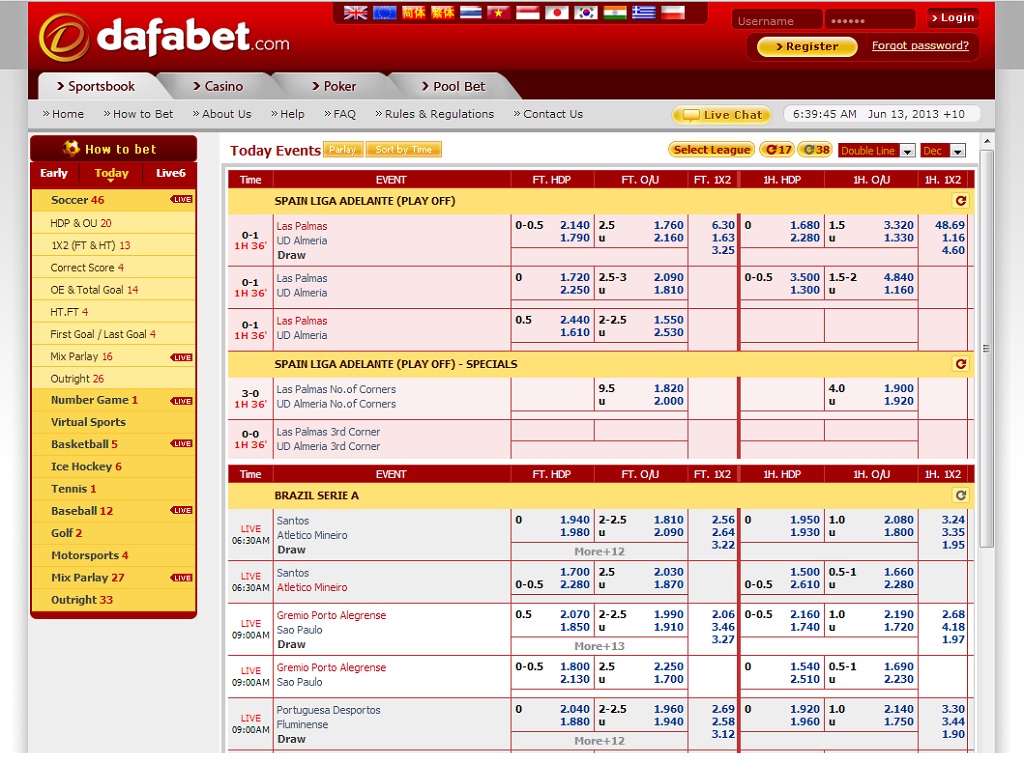
Task: Open the Double Line dropdown
Action: tap(877, 151)
